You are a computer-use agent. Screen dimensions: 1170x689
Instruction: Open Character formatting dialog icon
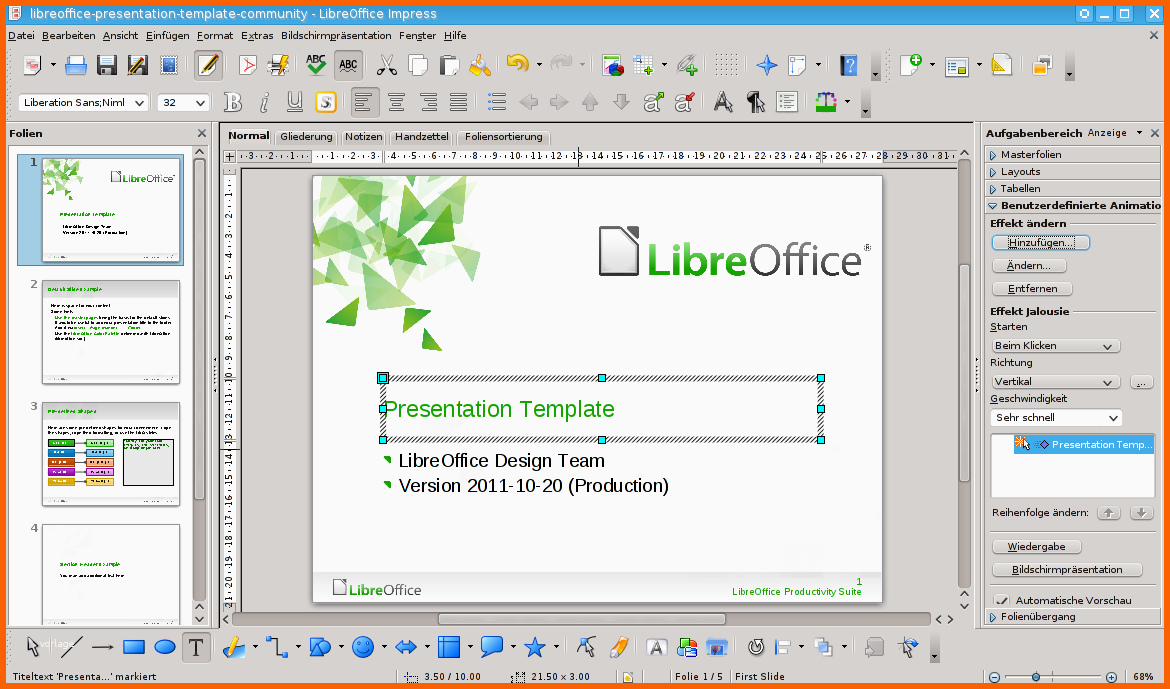[x=723, y=102]
